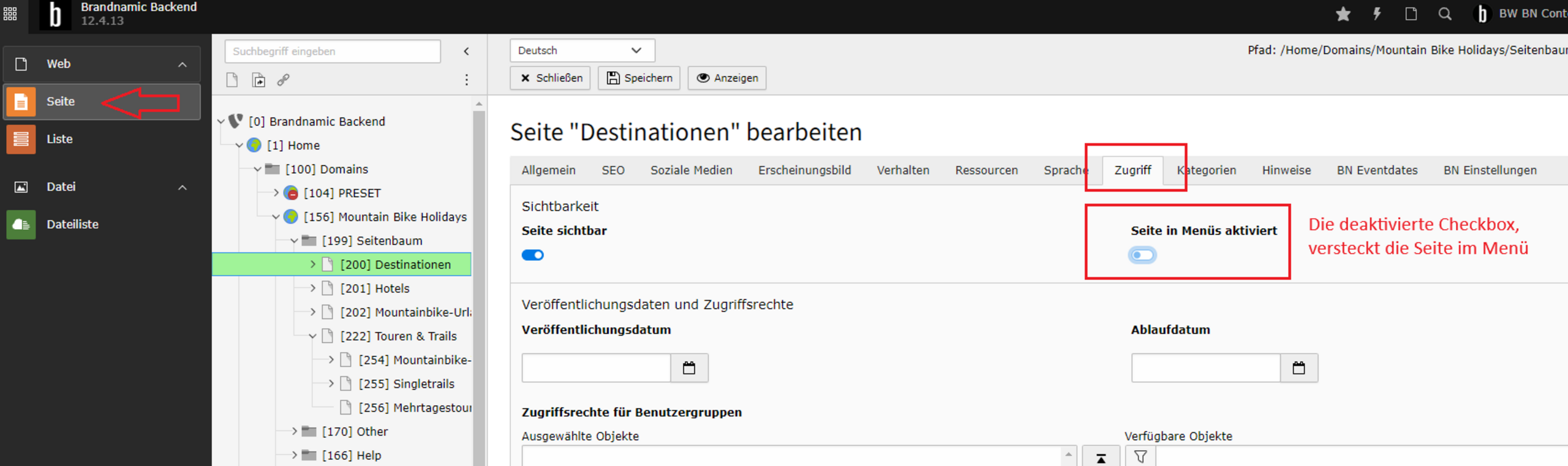Collapse the Web module group
The image size is (1568, 466).
tap(182, 64)
